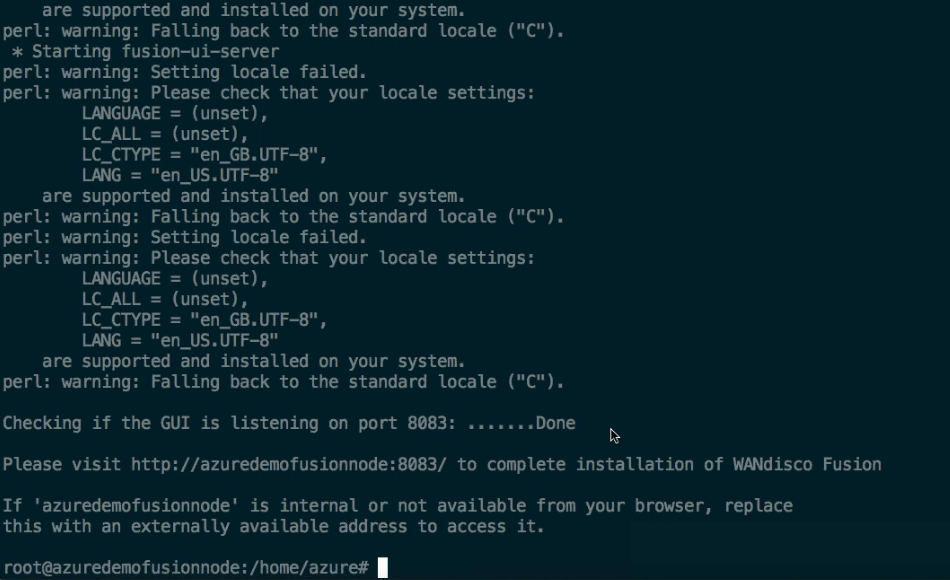Click 'this with an' at line start

click(62, 527)
